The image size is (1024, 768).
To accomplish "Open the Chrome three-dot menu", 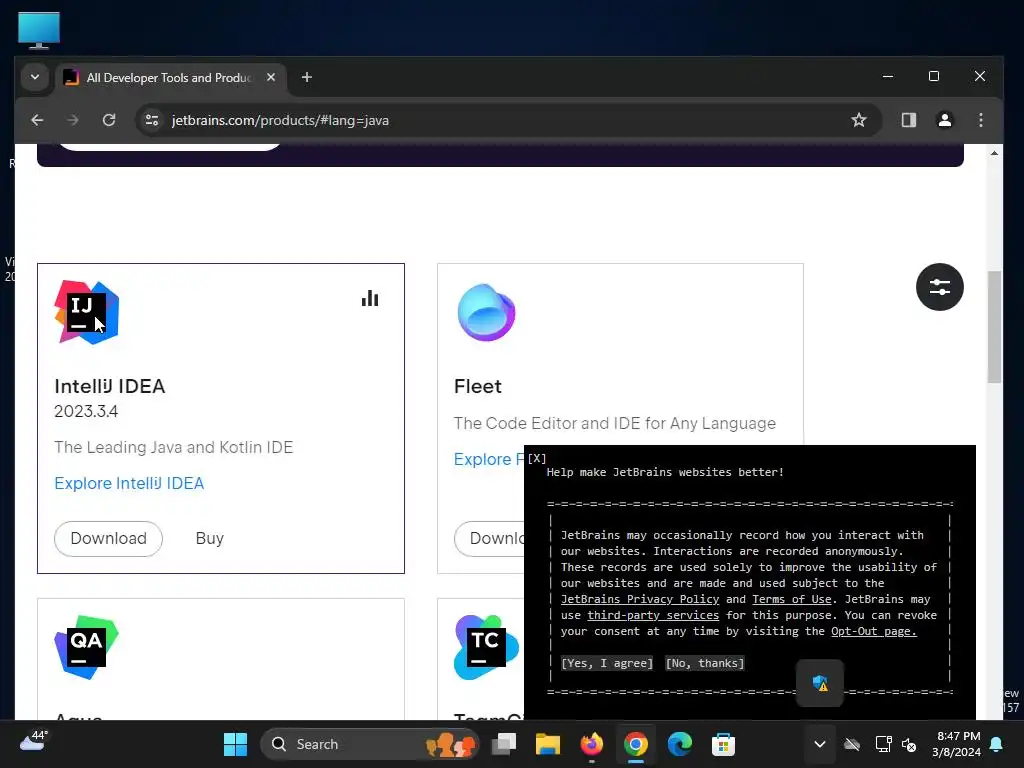I will tap(980, 120).
